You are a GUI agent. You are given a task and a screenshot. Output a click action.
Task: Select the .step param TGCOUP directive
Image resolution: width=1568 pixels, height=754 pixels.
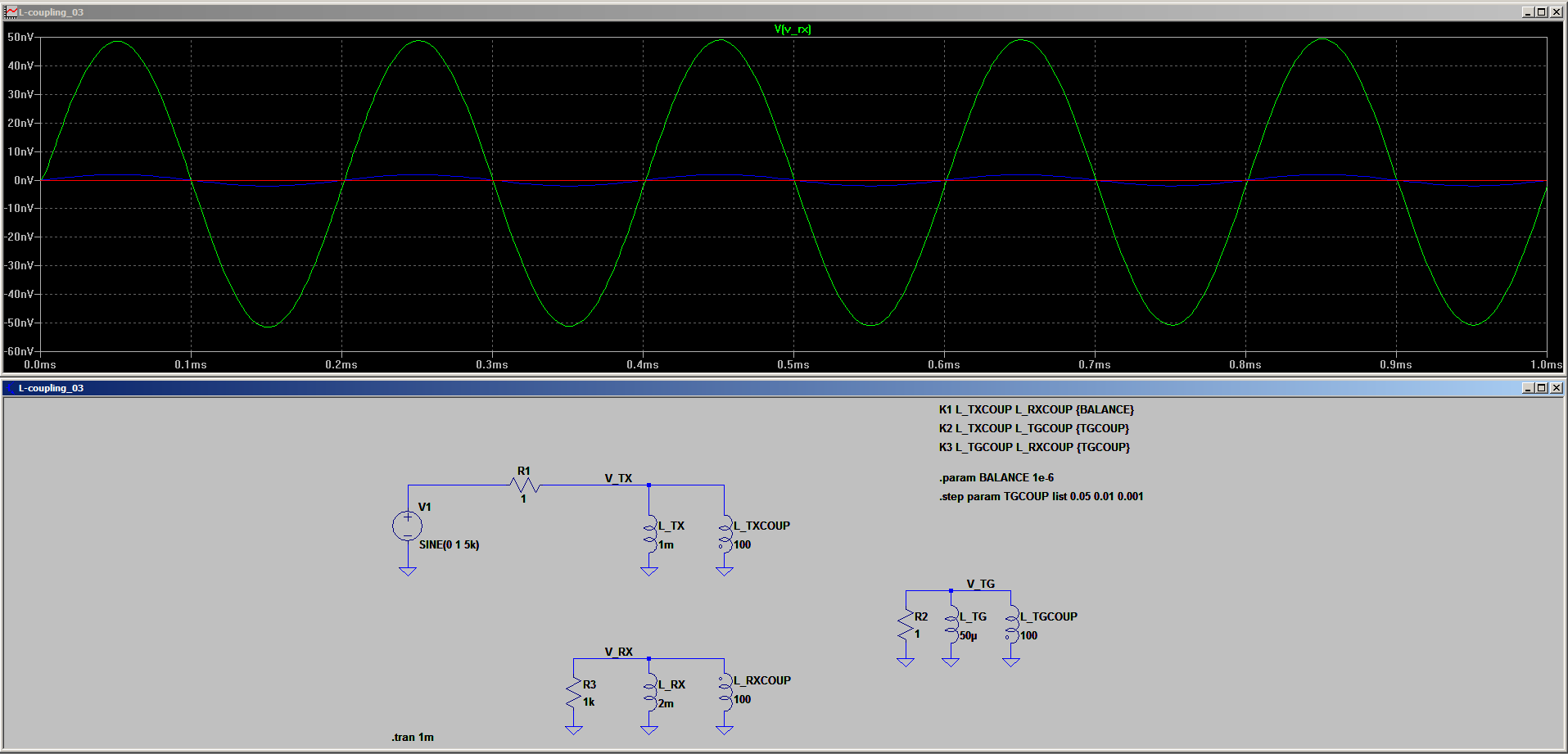1041,496
